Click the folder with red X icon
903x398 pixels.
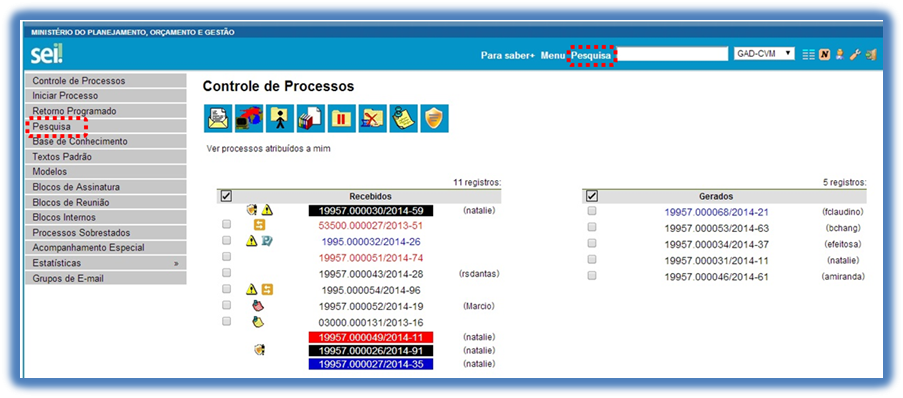(x=373, y=119)
